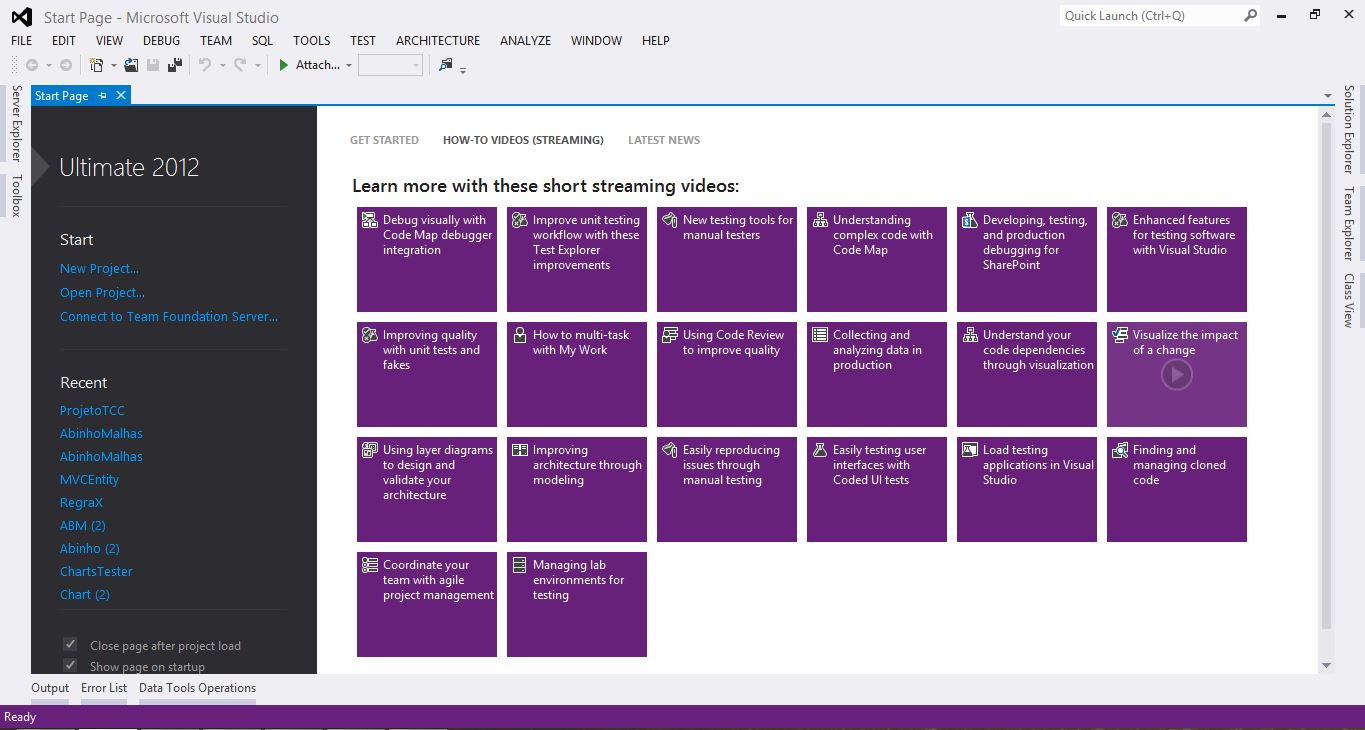The height and width of the screenshot is (730, 1365).
Task: Click the icon on Enhanced features tile
Action: tap(1120, 220)
